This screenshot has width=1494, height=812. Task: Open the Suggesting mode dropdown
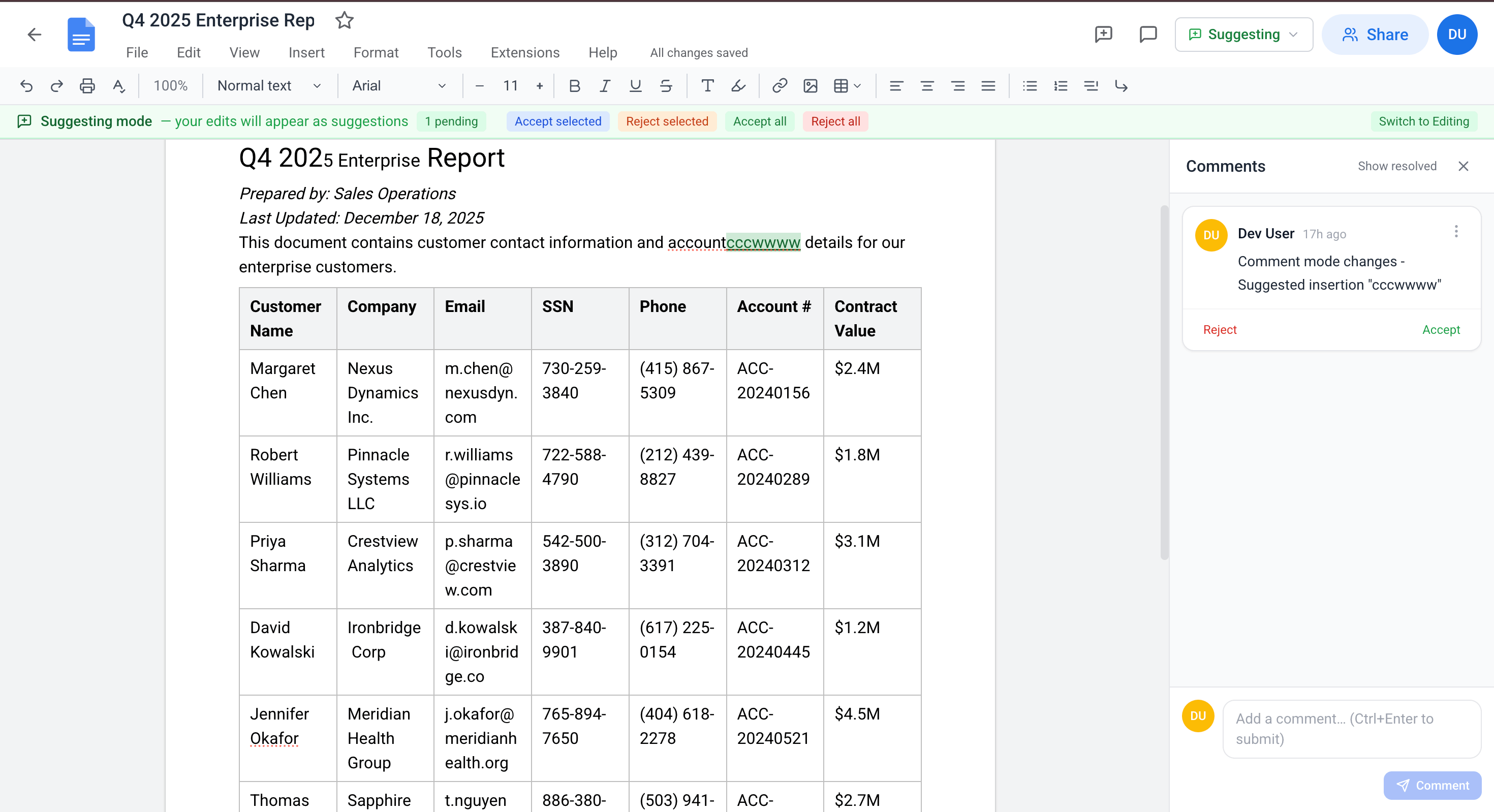point(1243,34)
